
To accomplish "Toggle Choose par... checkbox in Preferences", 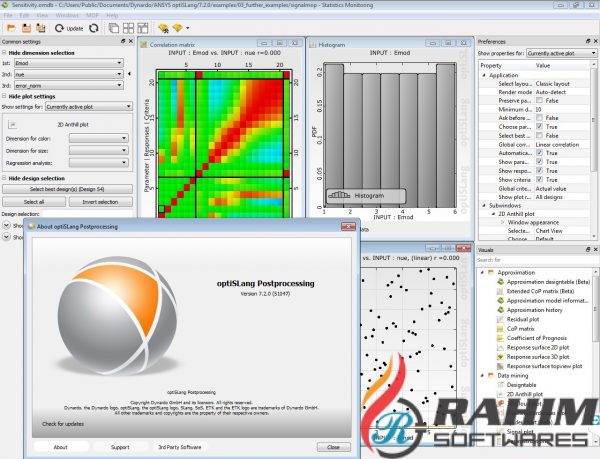I will [x=539, y=127].
